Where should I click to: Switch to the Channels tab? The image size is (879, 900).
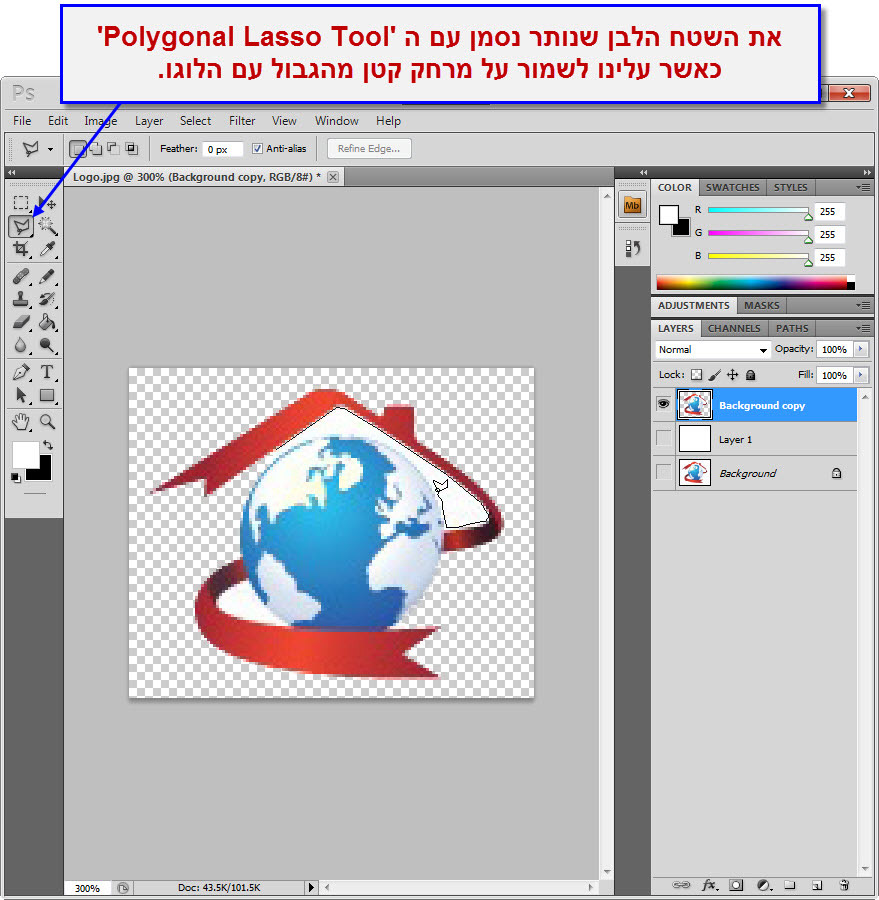pyautogui.click(x=734, y=328)
